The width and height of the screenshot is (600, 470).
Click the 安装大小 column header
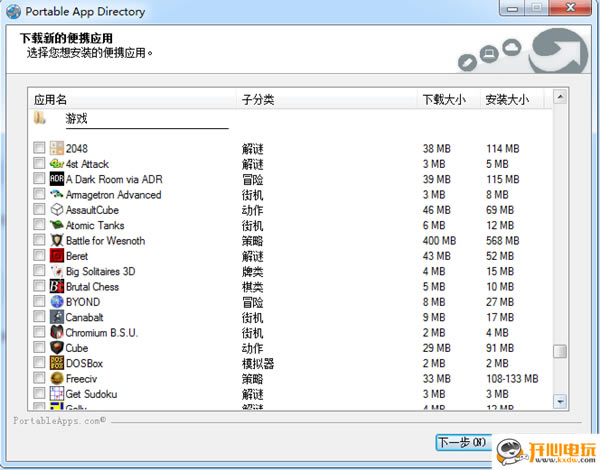click(514, 100)
